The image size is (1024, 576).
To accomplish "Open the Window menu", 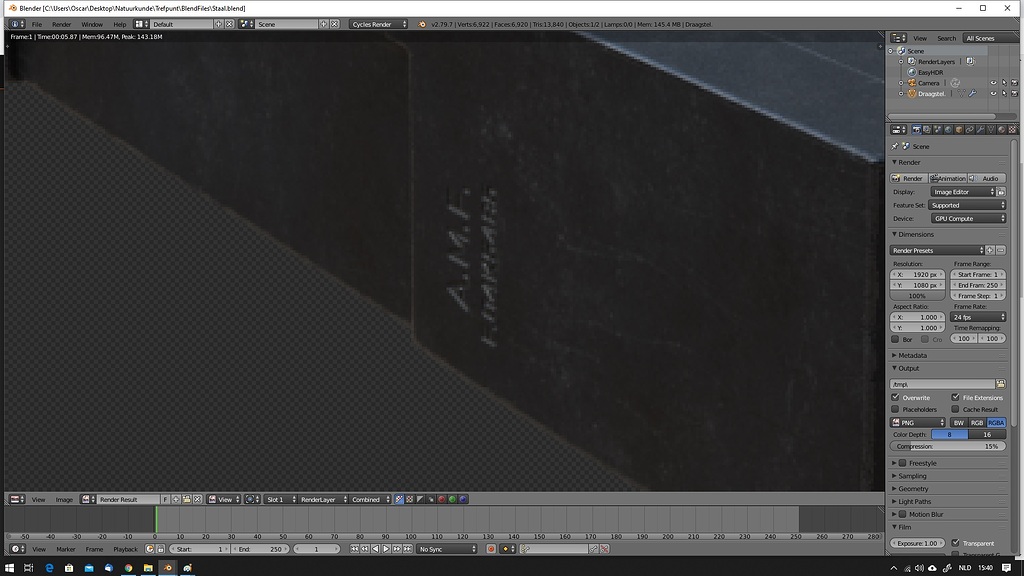I will coord(92,24).
